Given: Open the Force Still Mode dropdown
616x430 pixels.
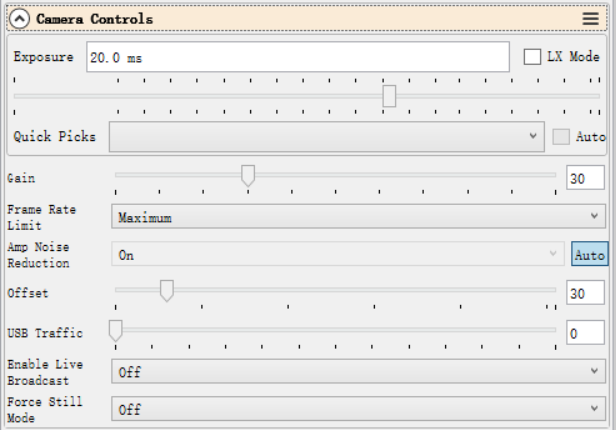Looking at the screenshot, I should [x=357, y=409].
